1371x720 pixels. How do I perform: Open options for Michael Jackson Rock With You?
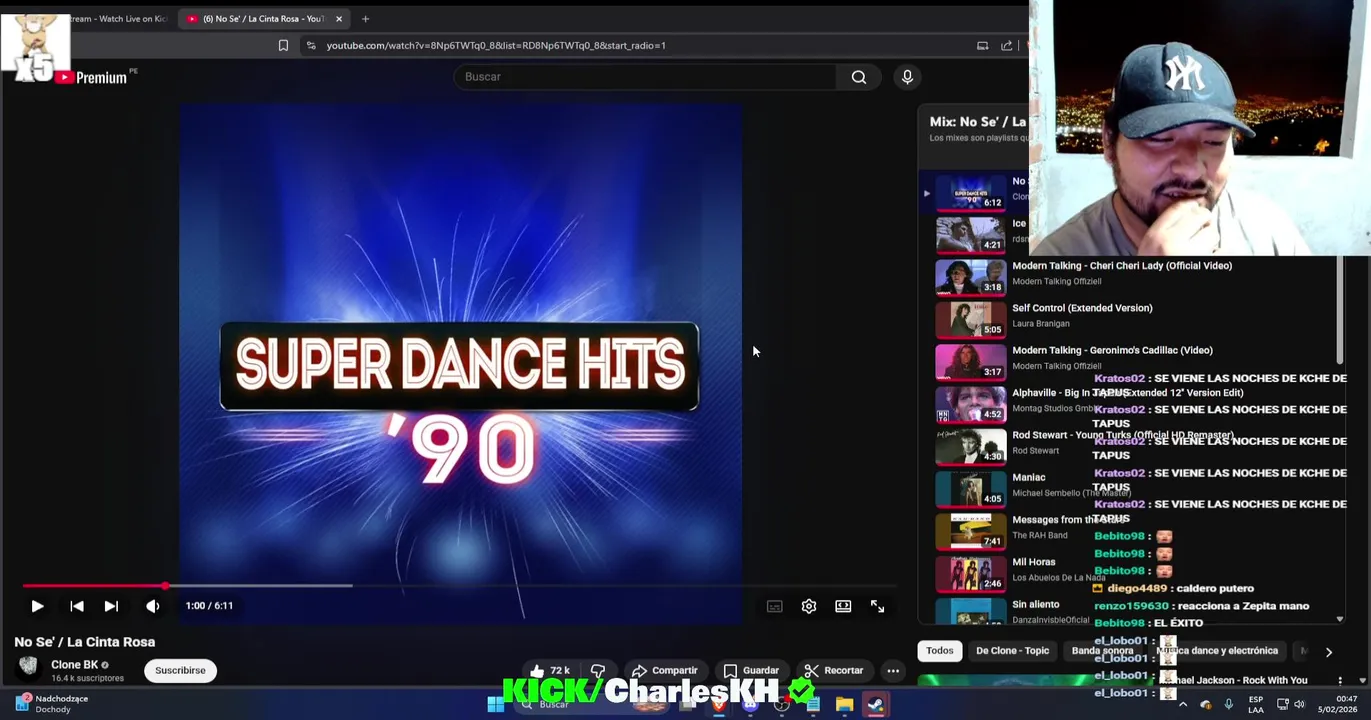[x=1340, y=680]
